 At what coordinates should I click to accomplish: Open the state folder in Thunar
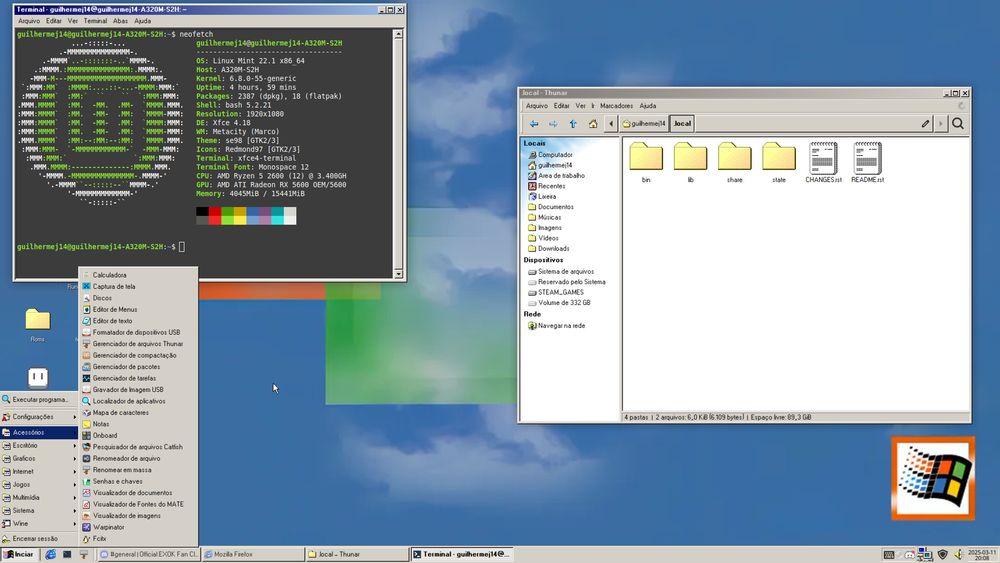tap(779, 162)
